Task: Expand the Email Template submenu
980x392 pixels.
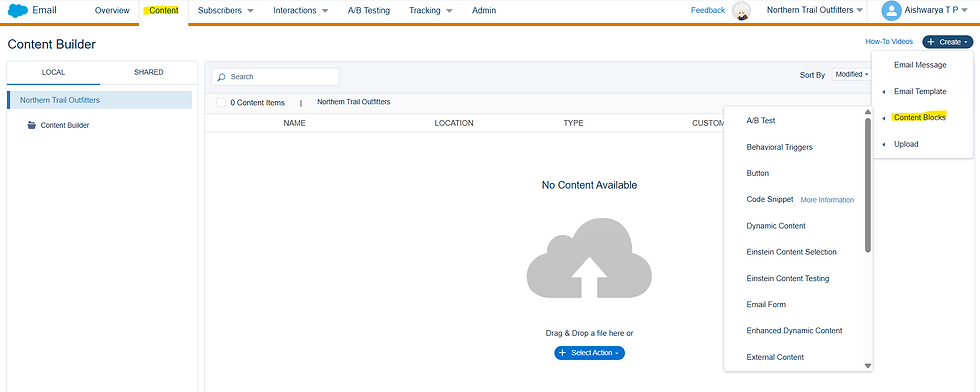Action: click(919, 91)
